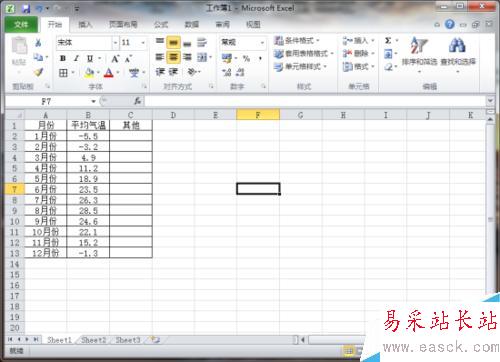Click the Fill down icon
The height and width of the screenshot is (362, 500).
click(388, 54)
